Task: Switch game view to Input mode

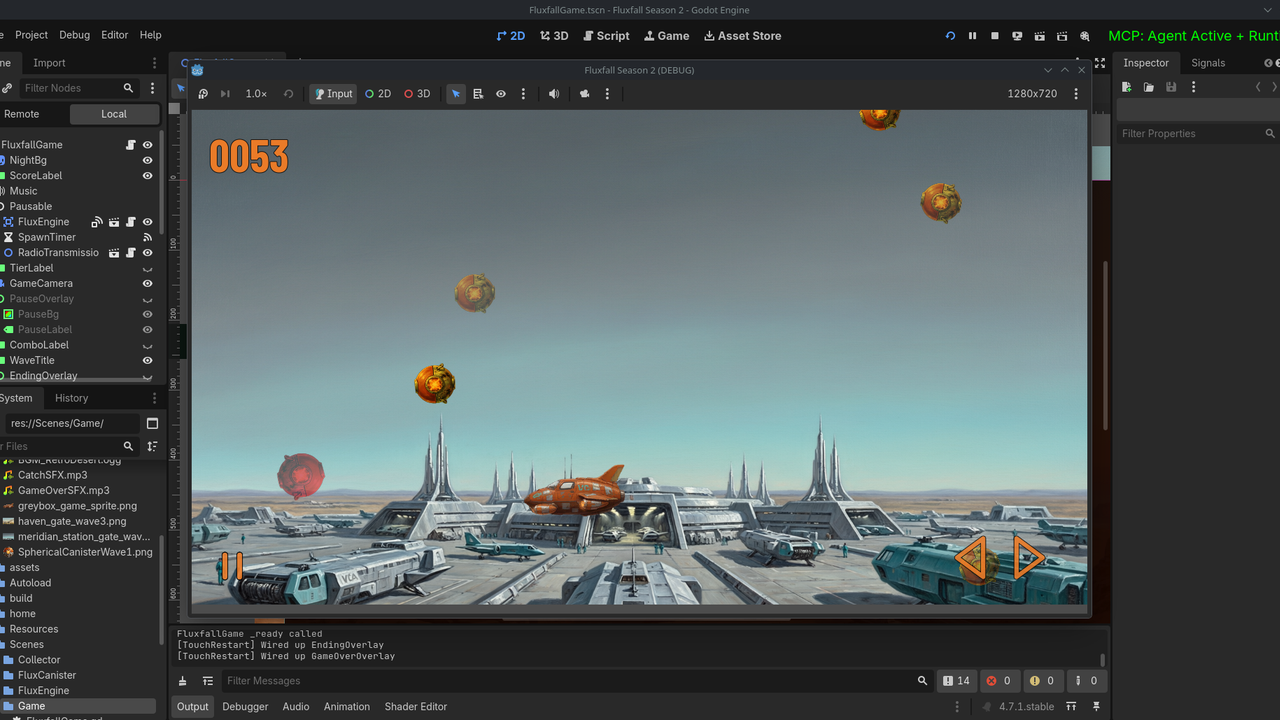Action: [333, 94]
